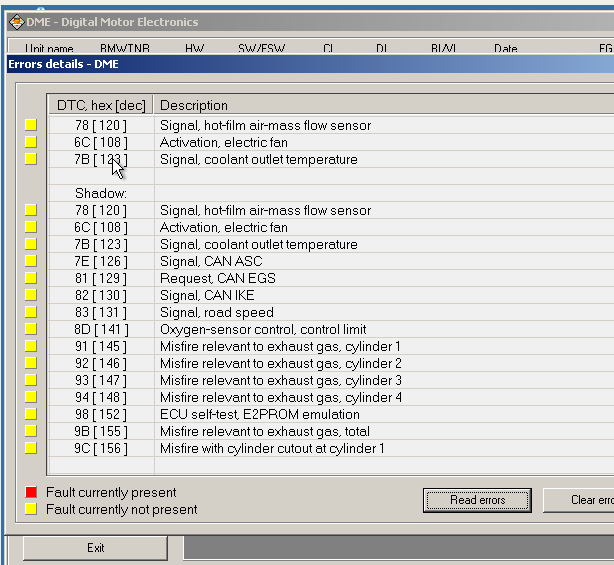Click yellow status square beside 94 [148]
Image resolution: width=614 pixels, height=565 pixels.
[31, 397]
